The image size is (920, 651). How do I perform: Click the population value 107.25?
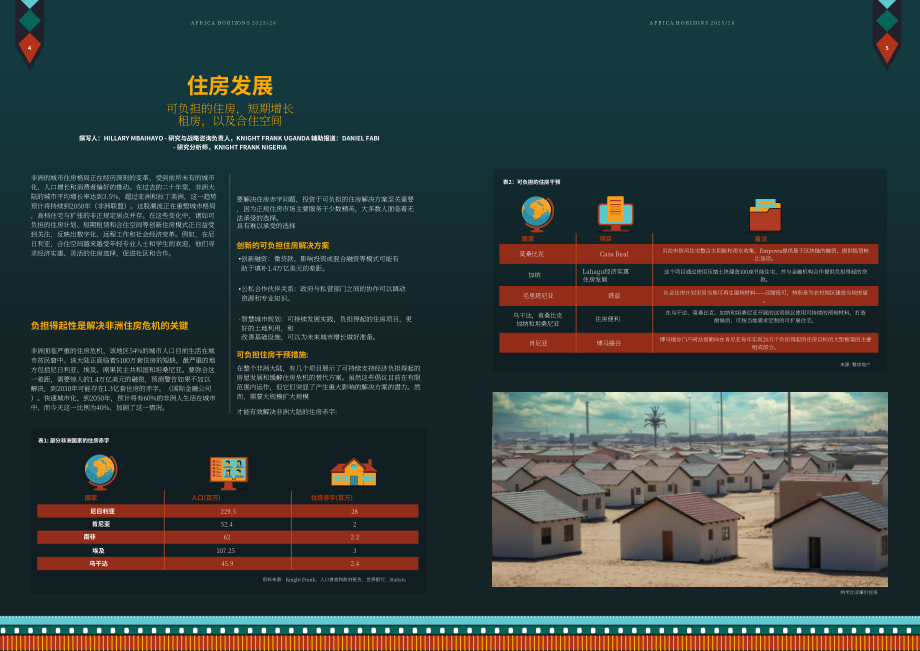pos(226,551)
